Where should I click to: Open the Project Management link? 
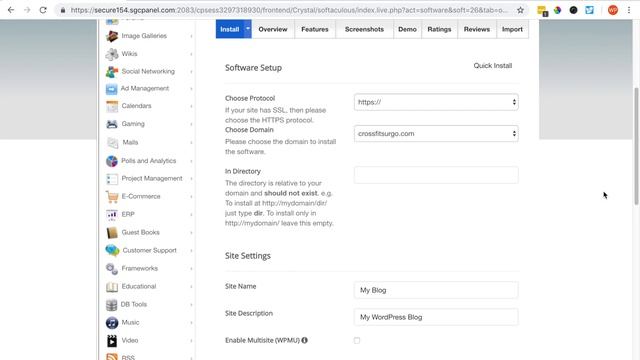(152, 178)
